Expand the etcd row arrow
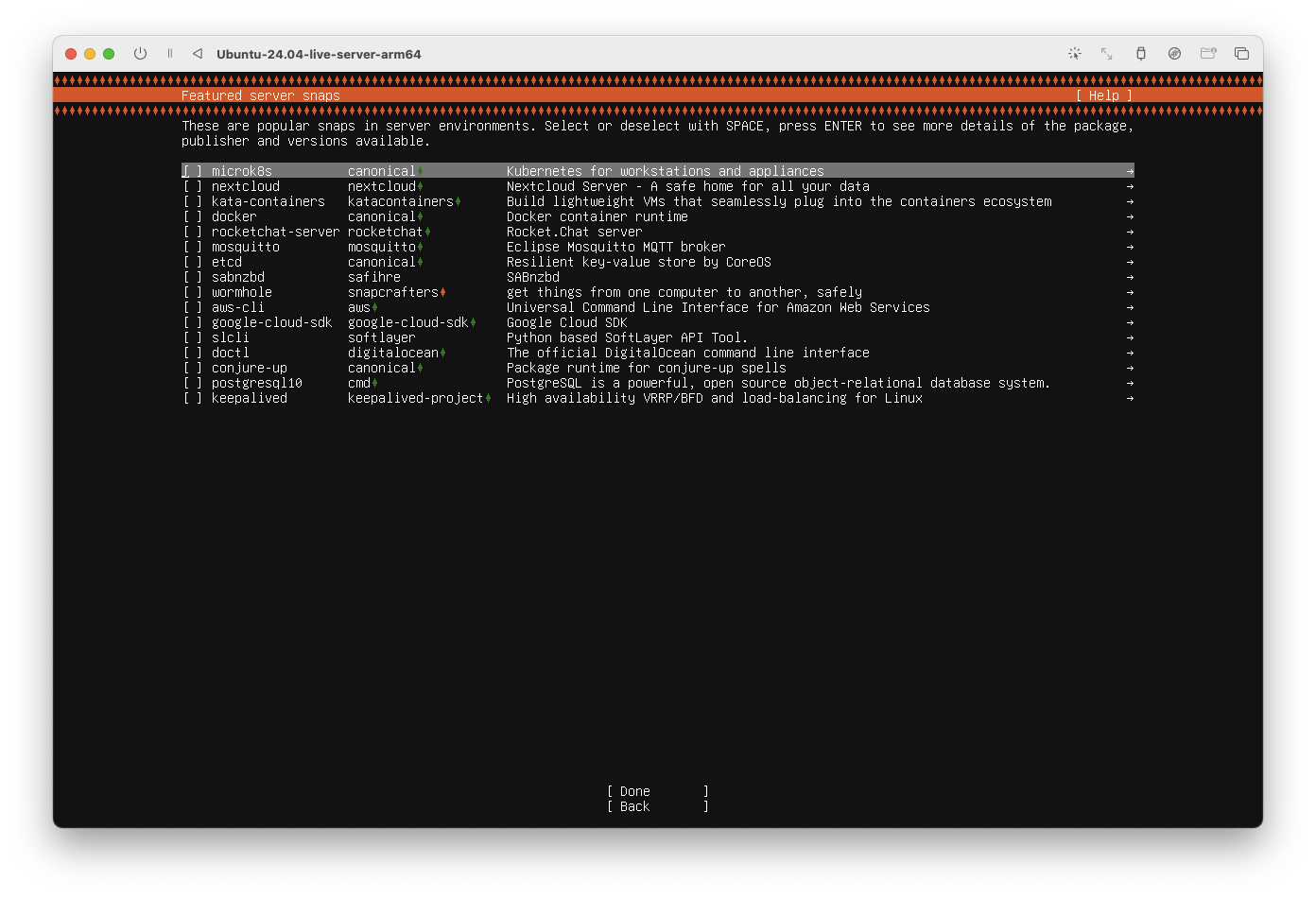The height and width of the screenshot is (898, 1316). (1130, 262)
